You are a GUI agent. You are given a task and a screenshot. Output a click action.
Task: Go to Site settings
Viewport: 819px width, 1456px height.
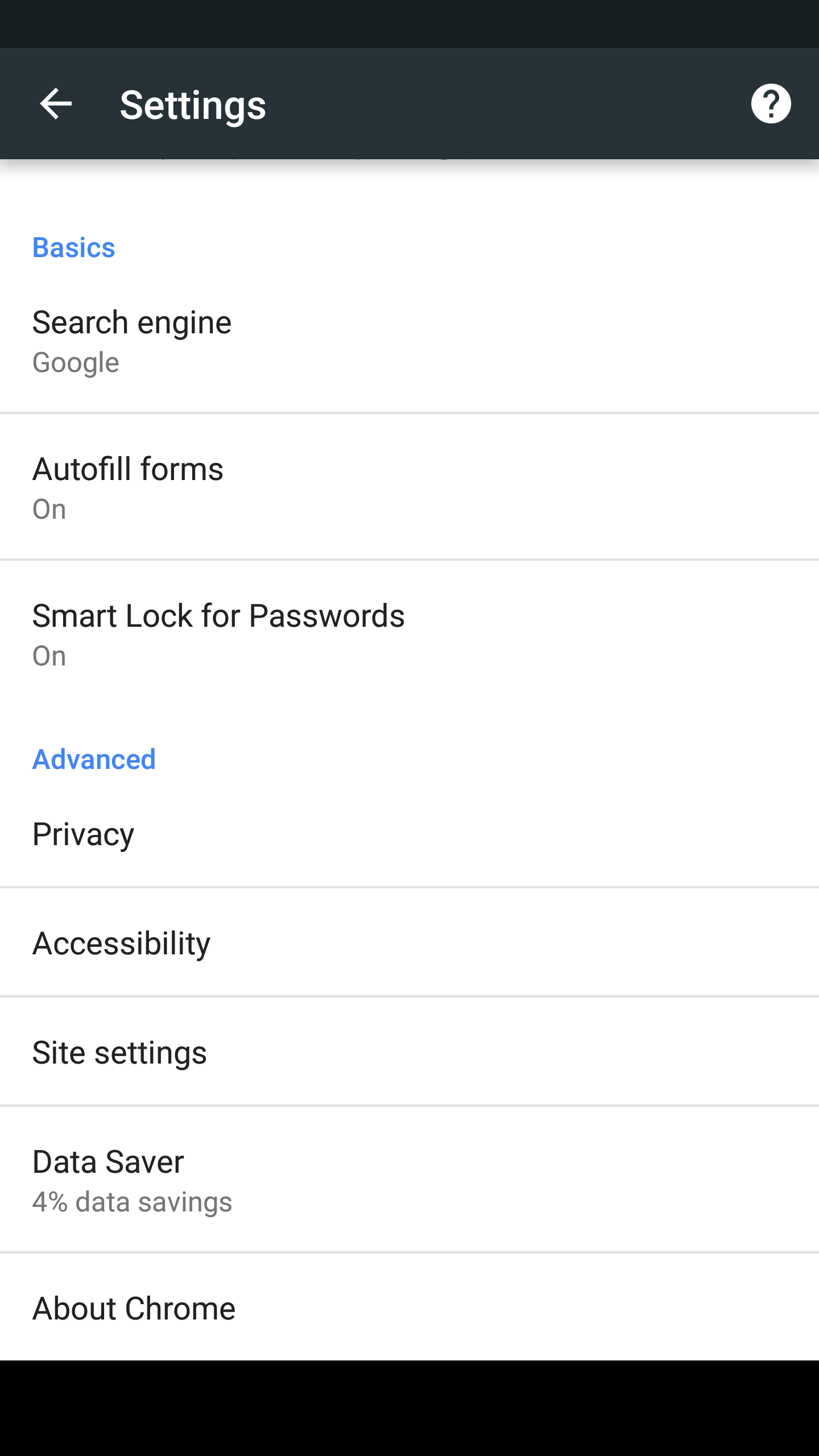pos(119,1053)
